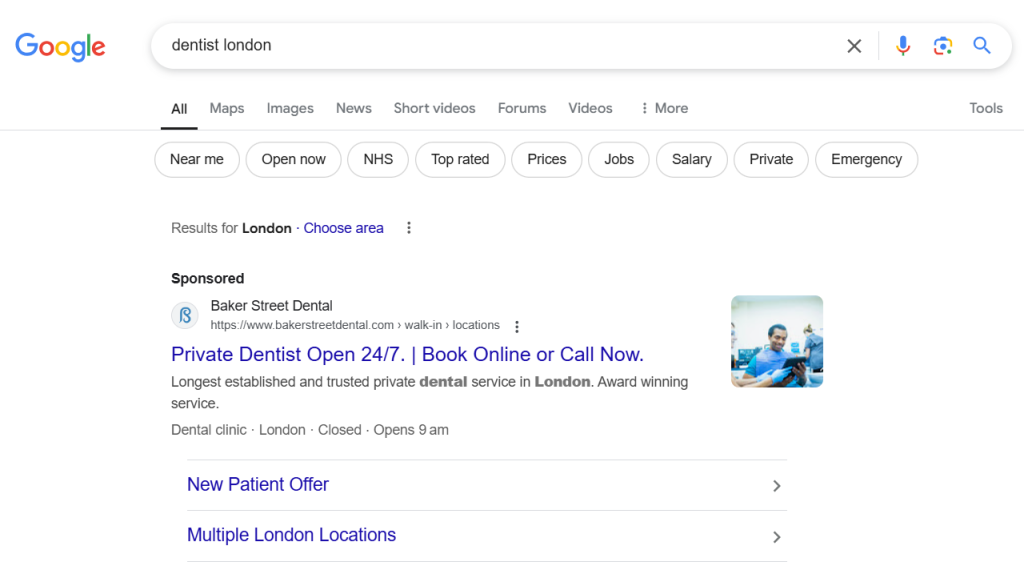Open the 'Multiple London Locations' sitelink
1024x570 pixels.
291,535
